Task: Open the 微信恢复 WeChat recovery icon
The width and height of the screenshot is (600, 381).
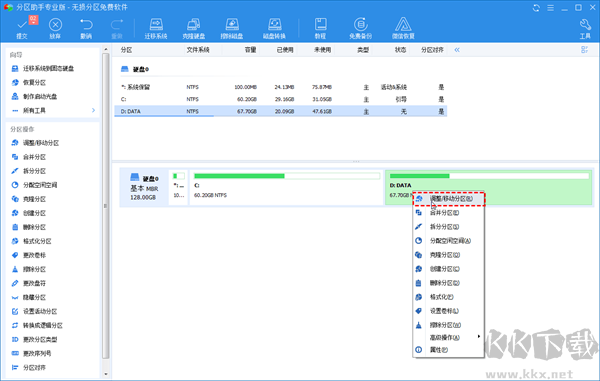Action: (403, 28)
